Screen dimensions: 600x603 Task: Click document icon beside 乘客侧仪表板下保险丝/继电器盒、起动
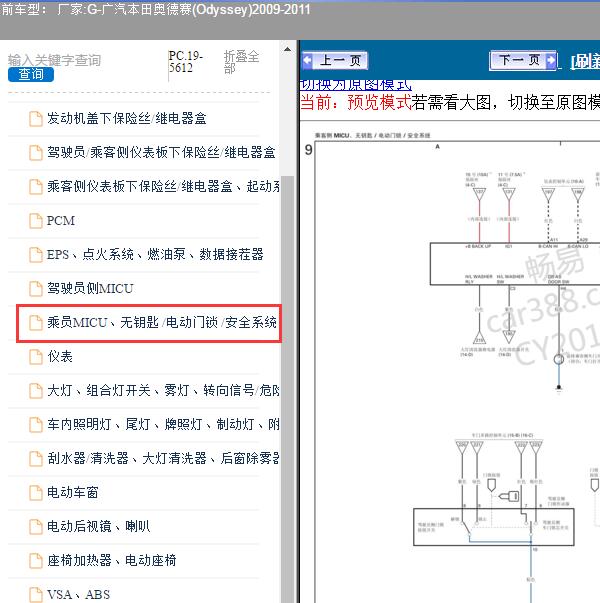(x=36, y=187)
